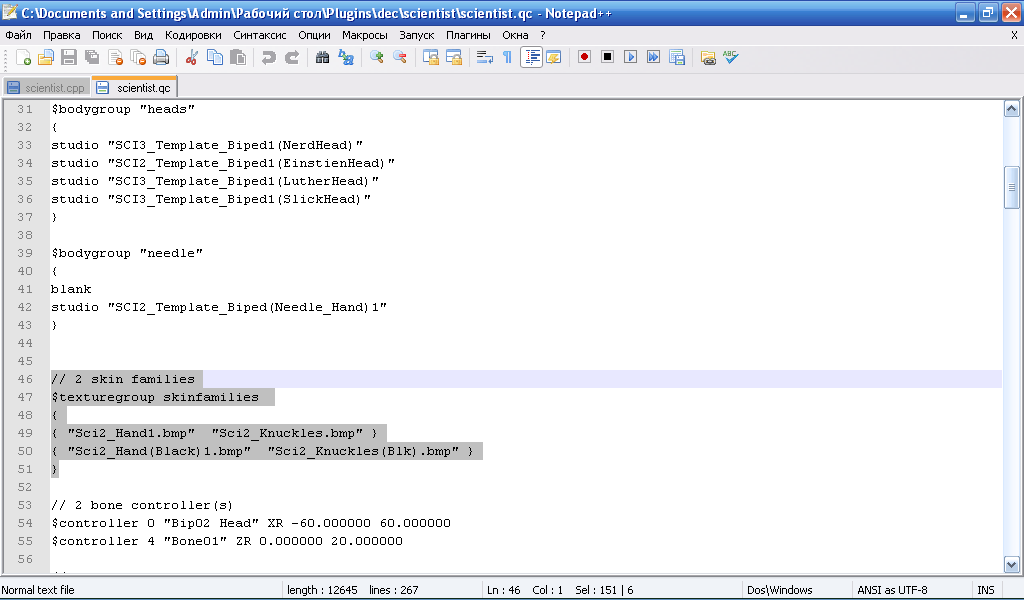Switch to the scientist.cpp tab
The width and height of the screenshot is (1024, 600).
coord(46,87)
